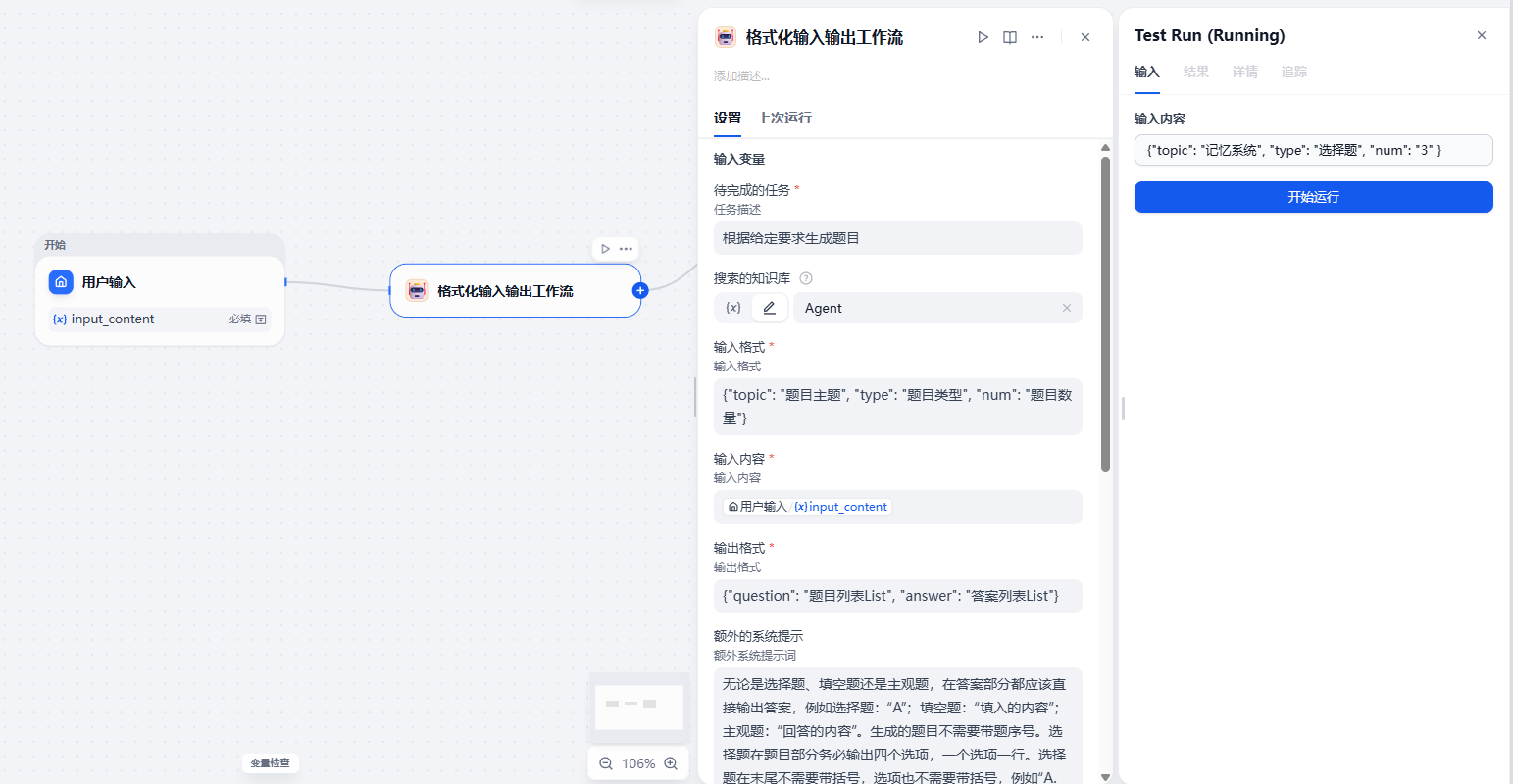This screenshot has height=784, width=1513.
Task: Zoom out the canvas
Action: pyautogui.click(x=606, y=763)
